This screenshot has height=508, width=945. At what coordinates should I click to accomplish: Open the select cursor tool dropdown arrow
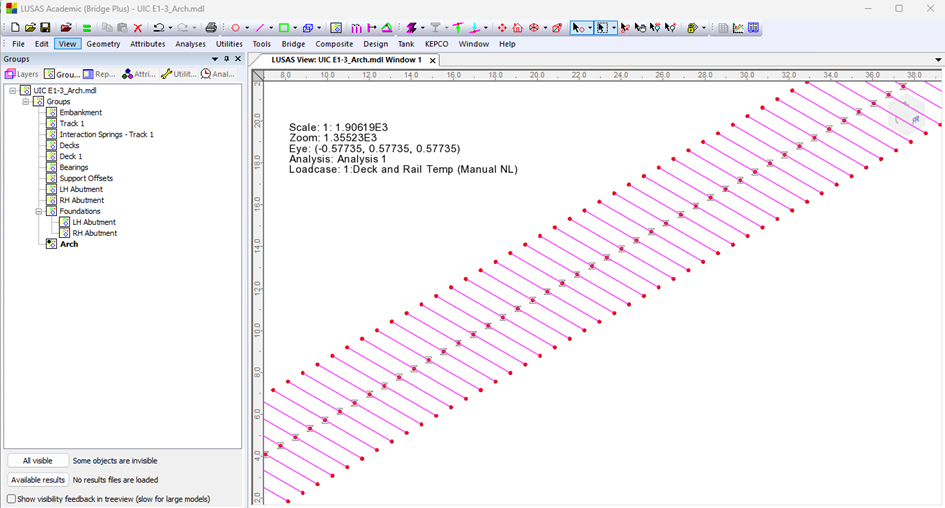591,28
